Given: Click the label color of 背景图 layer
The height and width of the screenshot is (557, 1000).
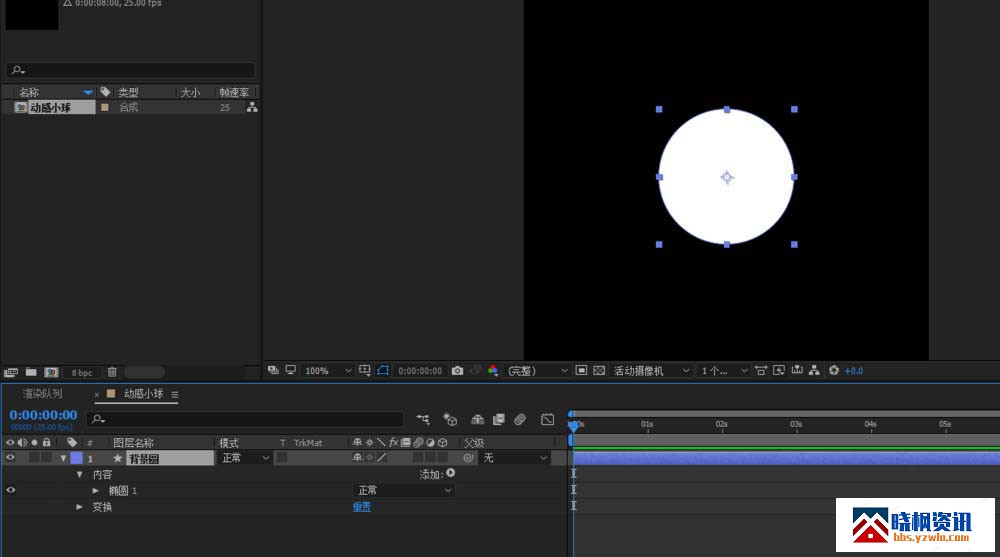Looking at the screenshot, I should (77, 458).
